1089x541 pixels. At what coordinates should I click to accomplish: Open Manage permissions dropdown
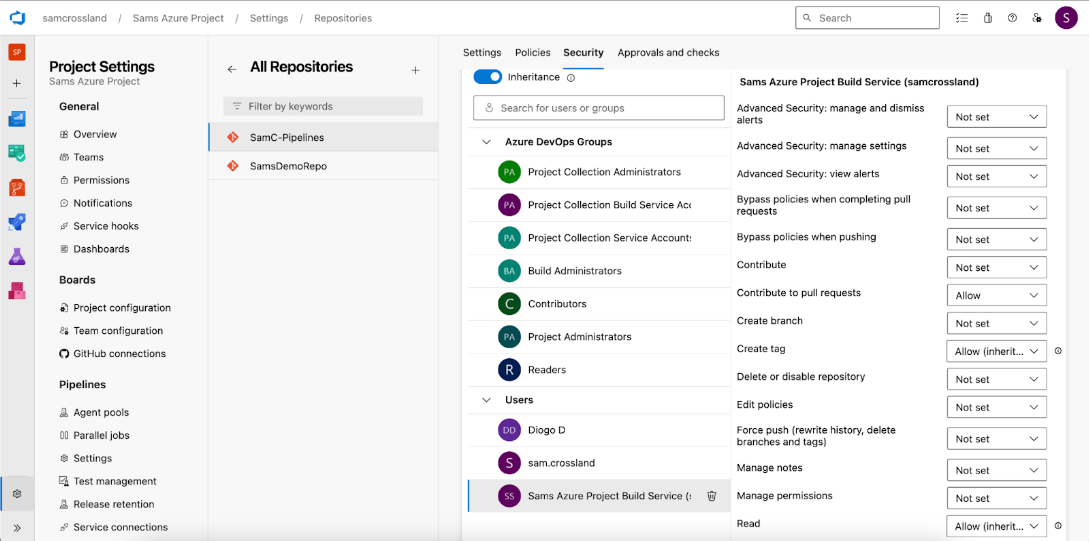[997, 499]
